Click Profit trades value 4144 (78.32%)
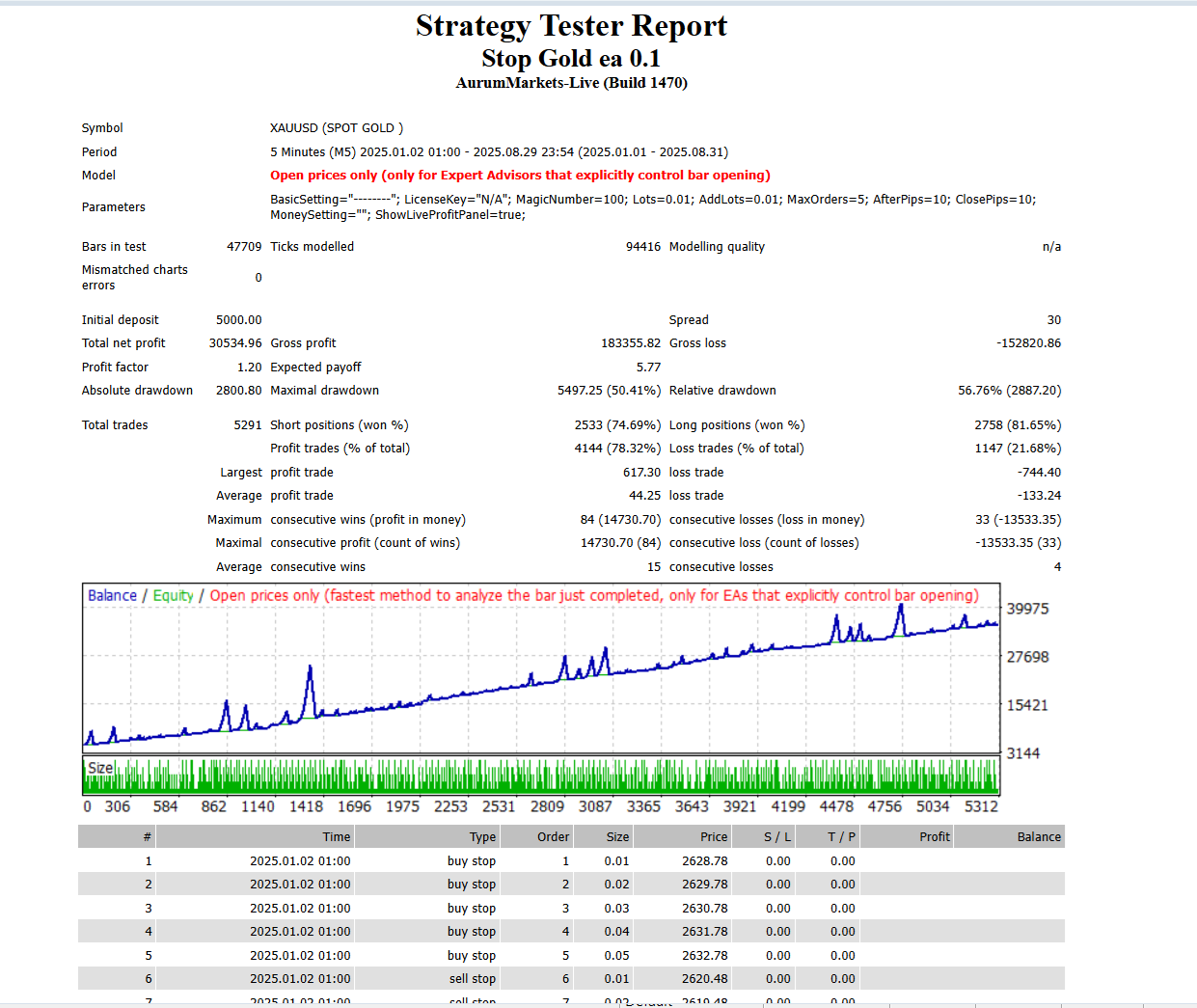The image size is (1197, 1008). [x=618, y=449]
